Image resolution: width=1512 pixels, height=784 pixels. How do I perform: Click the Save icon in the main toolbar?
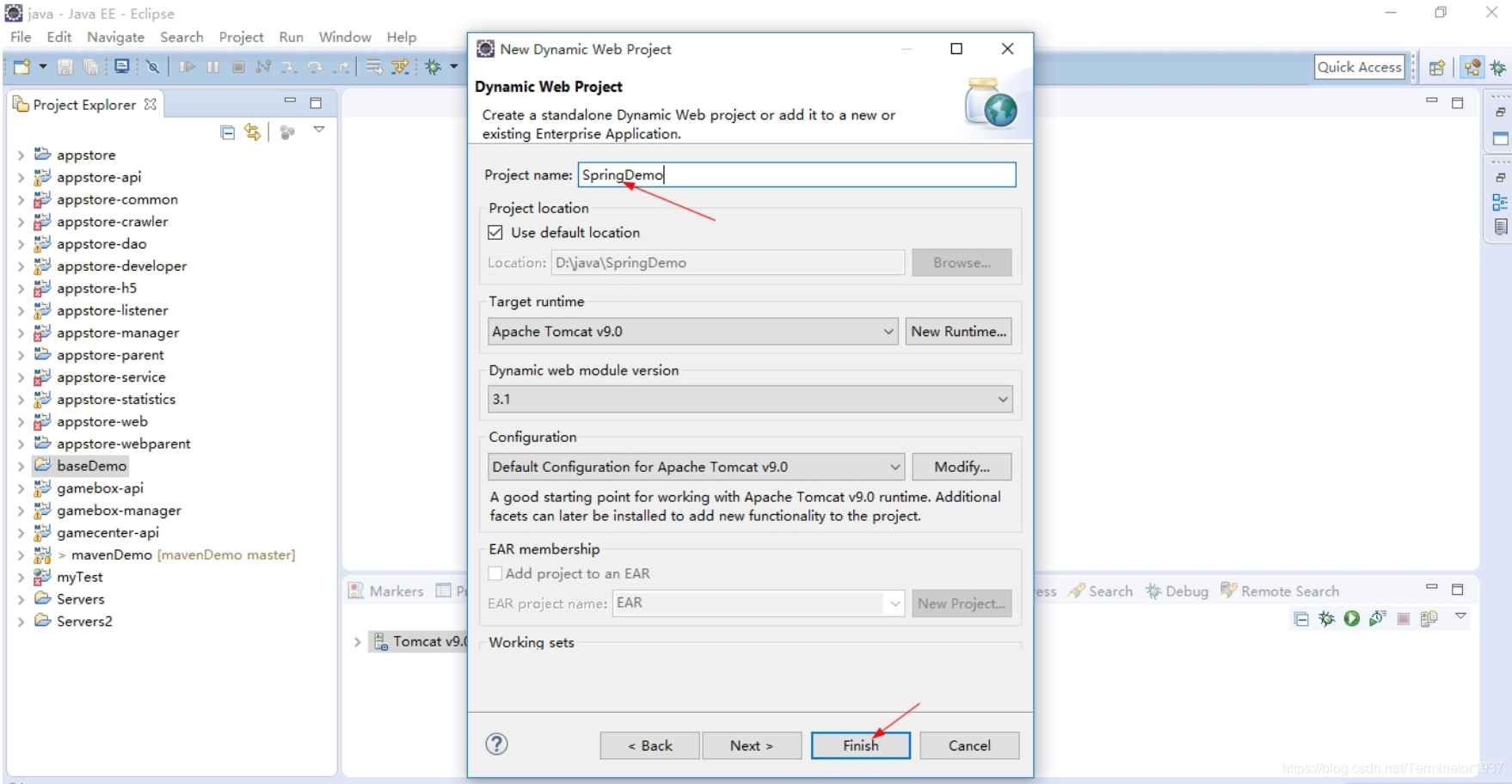coord(65,67)
